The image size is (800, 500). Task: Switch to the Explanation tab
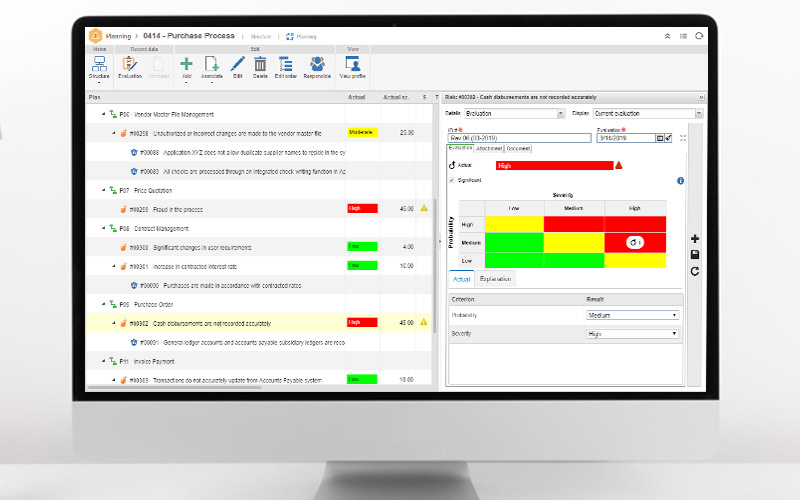(496, 279)
